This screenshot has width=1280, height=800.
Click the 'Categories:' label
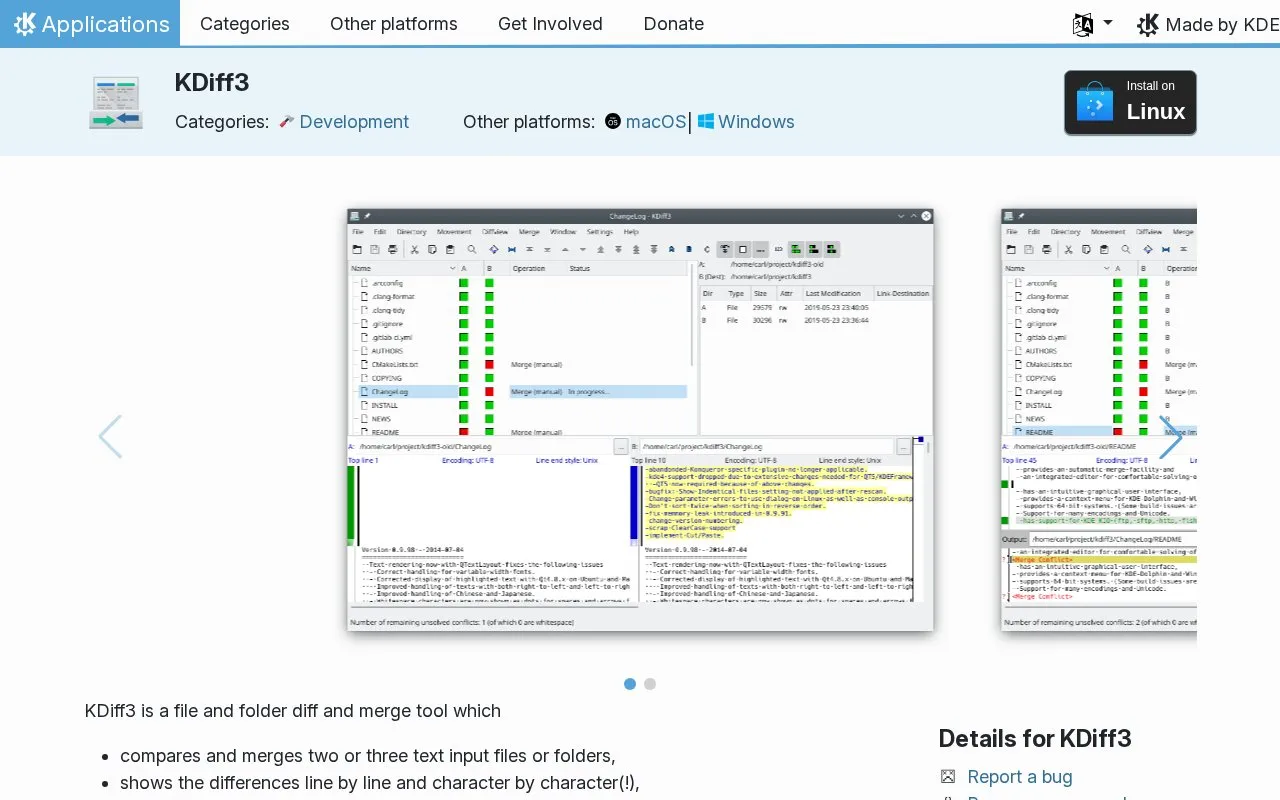click(x=222, y=122)
